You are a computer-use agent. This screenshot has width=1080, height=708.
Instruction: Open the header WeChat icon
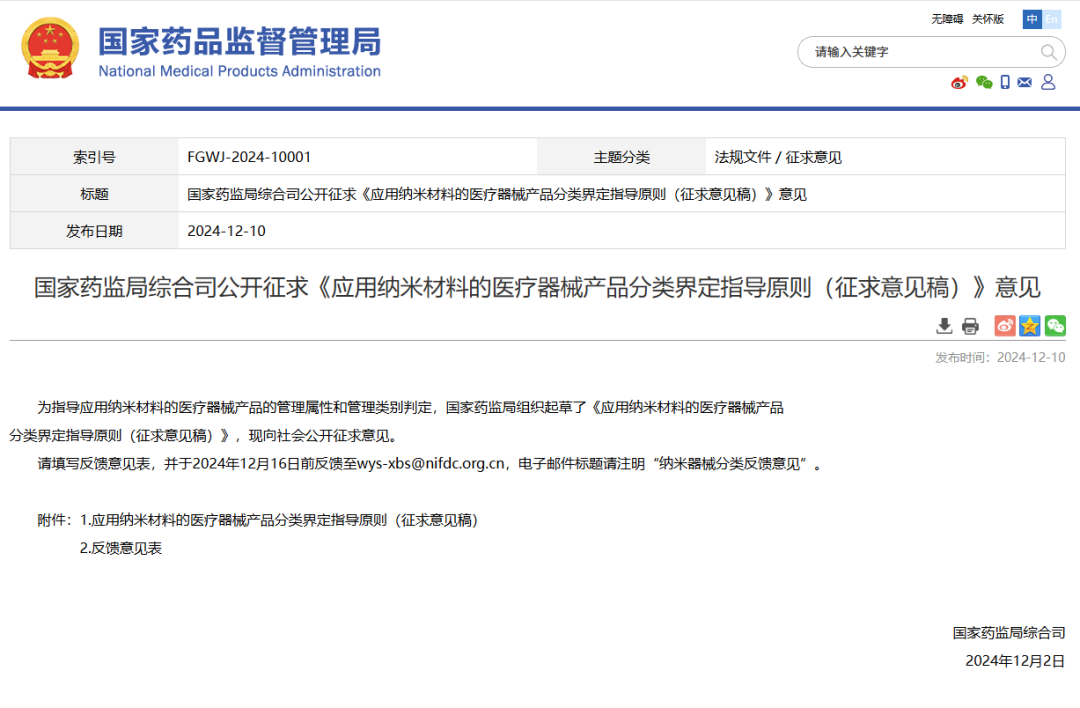984,83
